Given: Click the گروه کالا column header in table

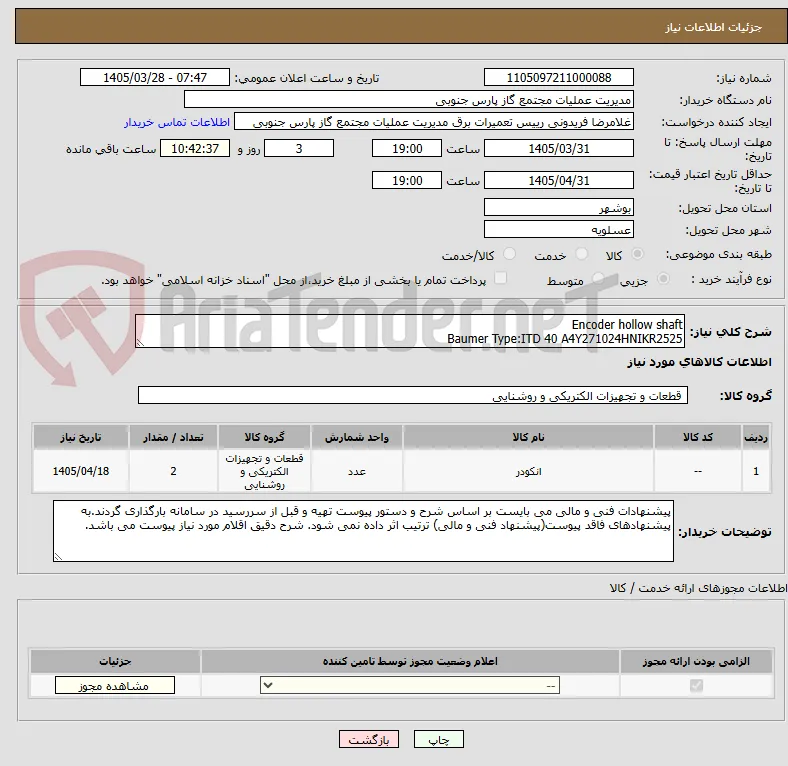Looking at the screenshot, I should coord(264,437).
